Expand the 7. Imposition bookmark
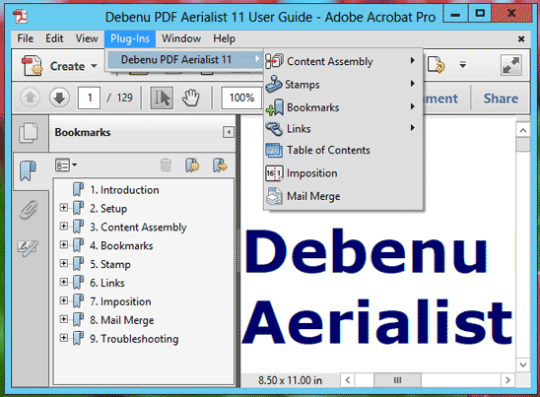 click(x=64, y=300)
